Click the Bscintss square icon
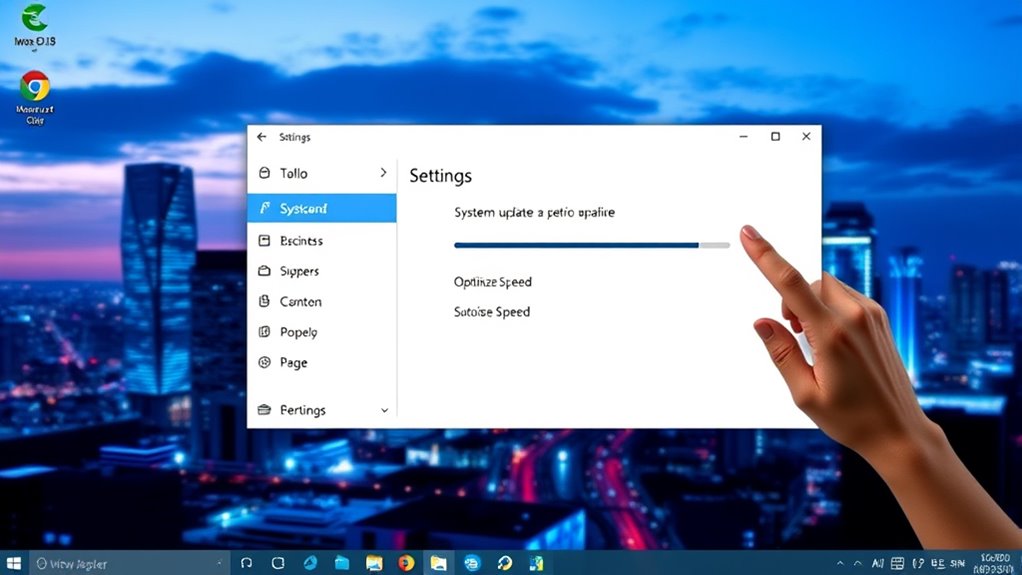Screen dimensions: 1022x575 coord(264,241)
